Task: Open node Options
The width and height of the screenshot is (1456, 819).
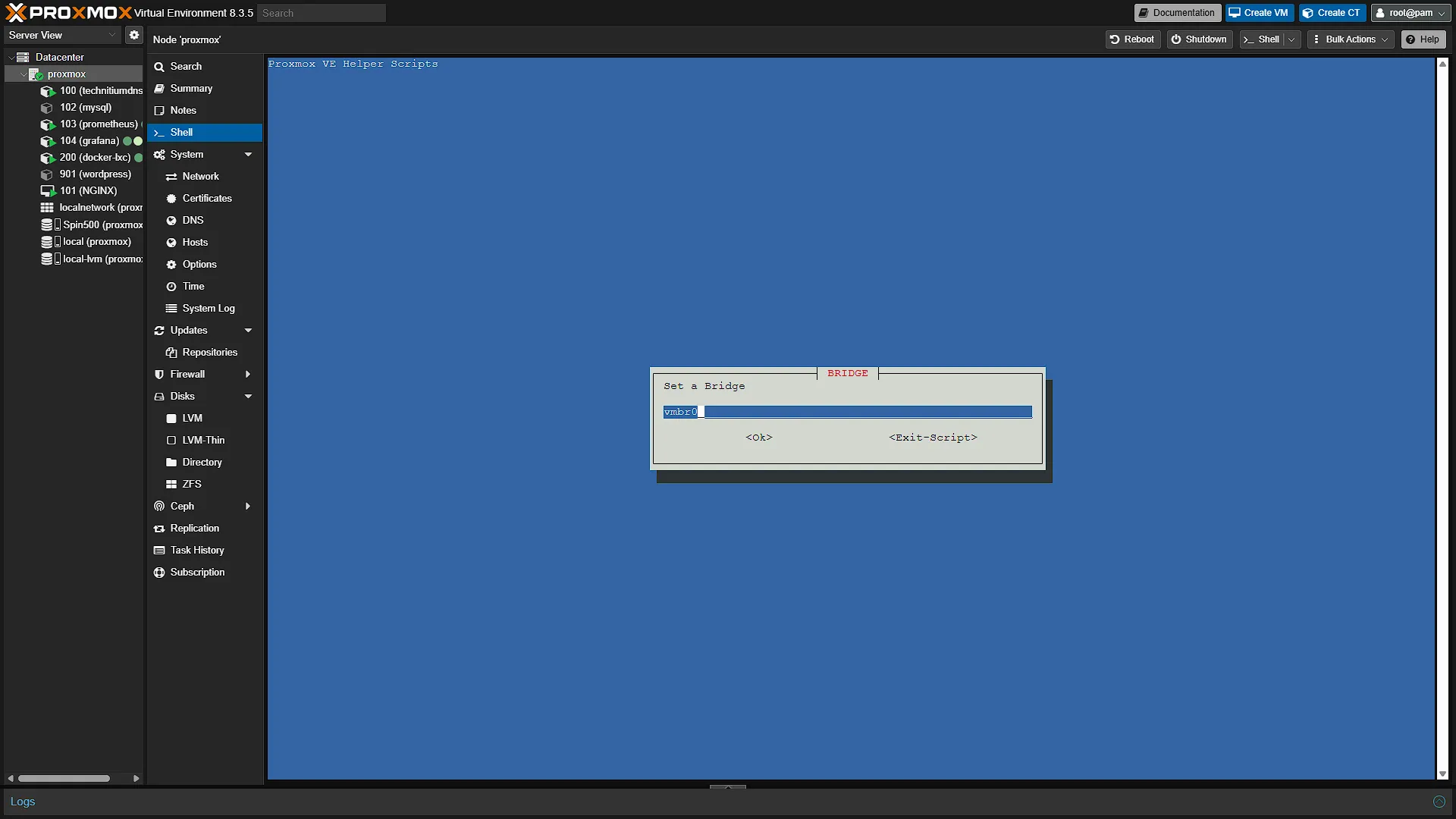Action: pos(205,265)
